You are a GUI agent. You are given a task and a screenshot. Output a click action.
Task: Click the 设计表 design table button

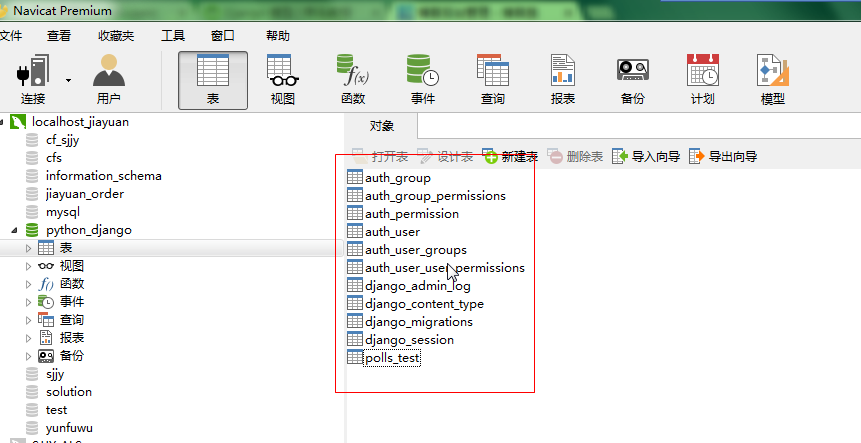coord(445,157)
